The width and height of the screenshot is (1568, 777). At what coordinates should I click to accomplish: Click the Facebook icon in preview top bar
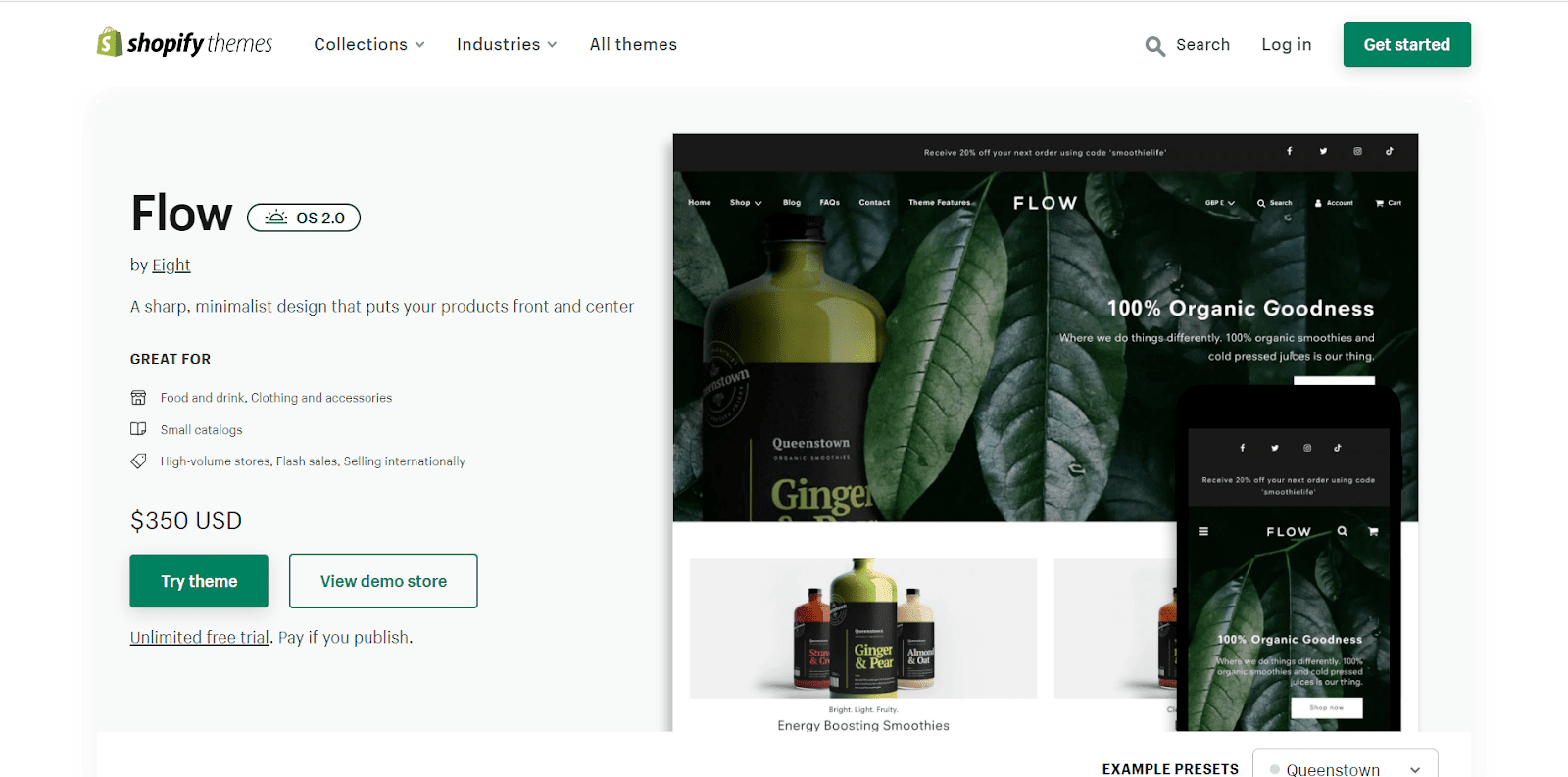(1290, 151)
